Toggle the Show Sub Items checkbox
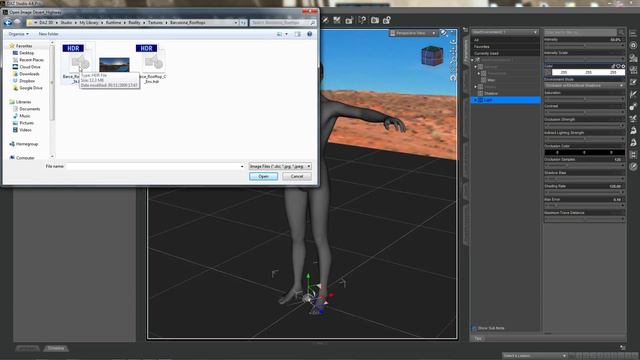The height and width of the screenshot is (360, 640). point(474,328)
